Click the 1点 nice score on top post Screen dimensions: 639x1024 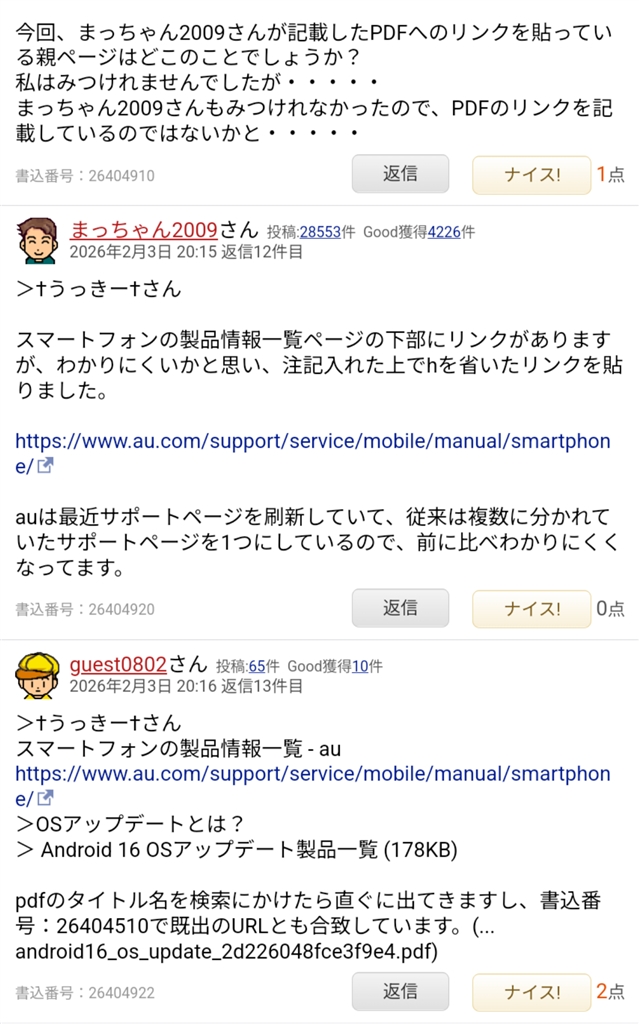[x=610, y=174]
